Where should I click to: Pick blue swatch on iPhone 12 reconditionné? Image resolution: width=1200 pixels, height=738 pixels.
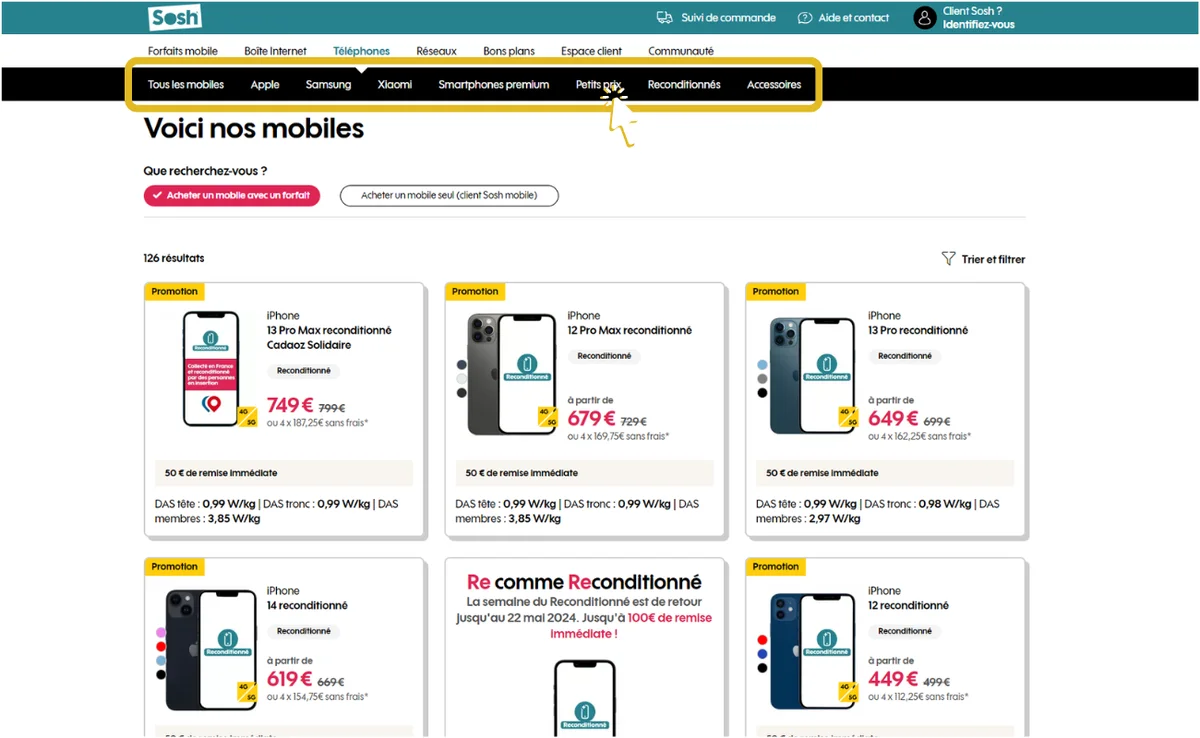pyautogui.click(x=762, y=654)
